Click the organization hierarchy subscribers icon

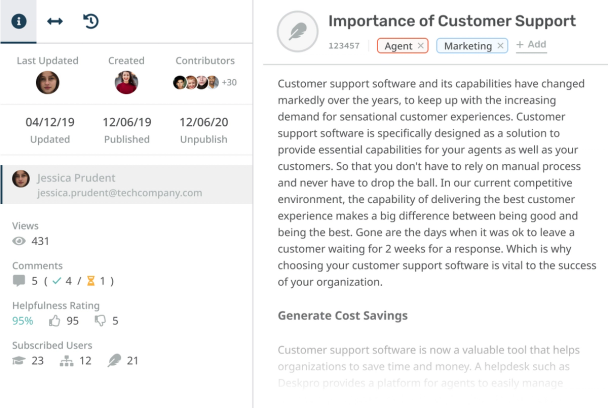(x=66, y=361)
